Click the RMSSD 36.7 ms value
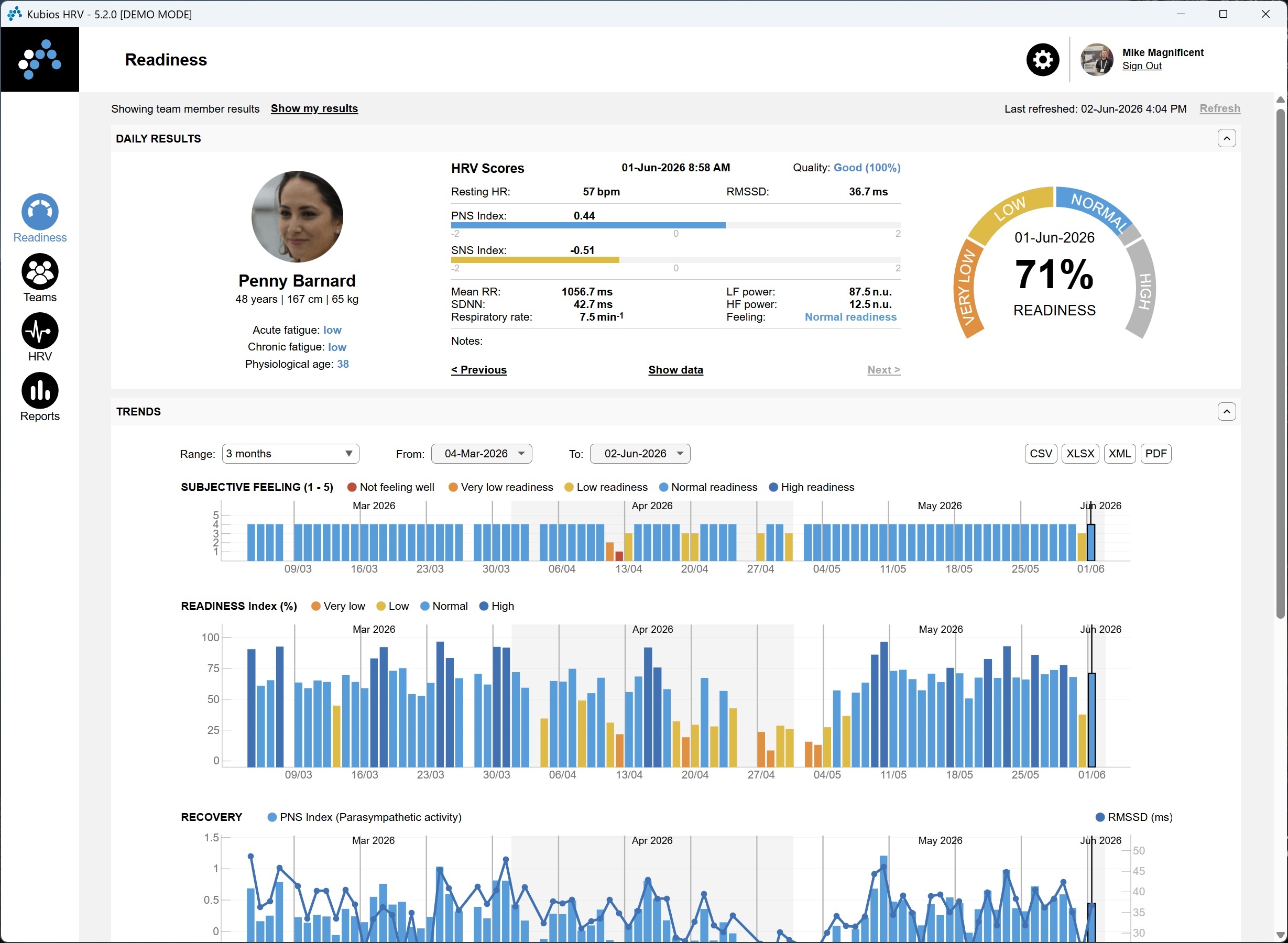The width and height of the screenshot is (1288, 943). [x=868, y=192]
